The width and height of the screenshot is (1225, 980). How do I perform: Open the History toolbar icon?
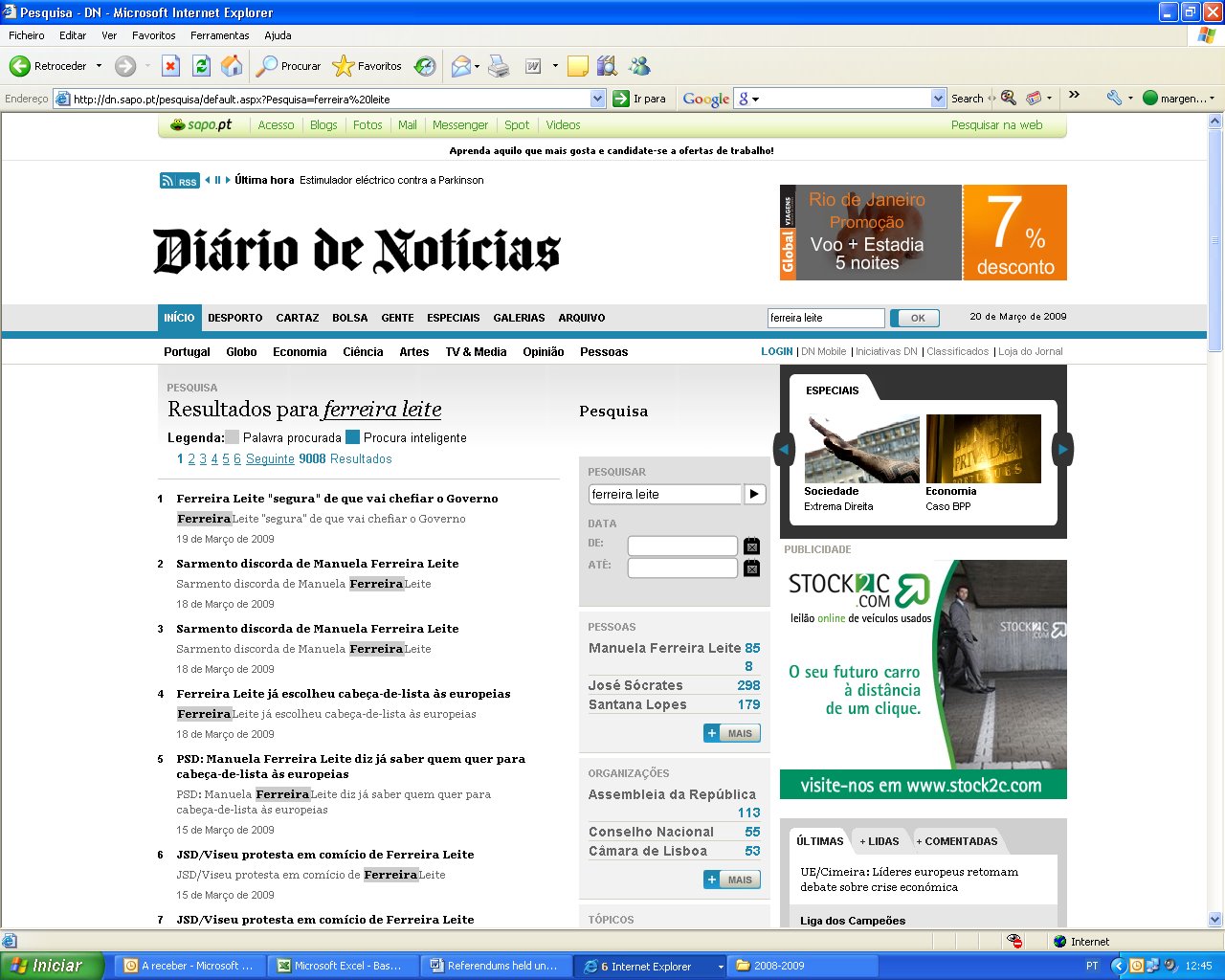(x=425, y=66)
